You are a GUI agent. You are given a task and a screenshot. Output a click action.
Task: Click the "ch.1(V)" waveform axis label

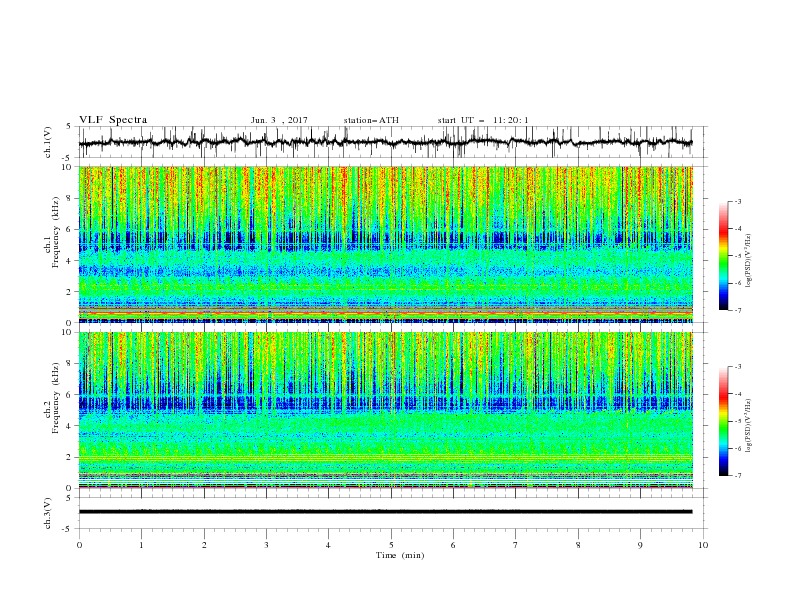point(48,142)
